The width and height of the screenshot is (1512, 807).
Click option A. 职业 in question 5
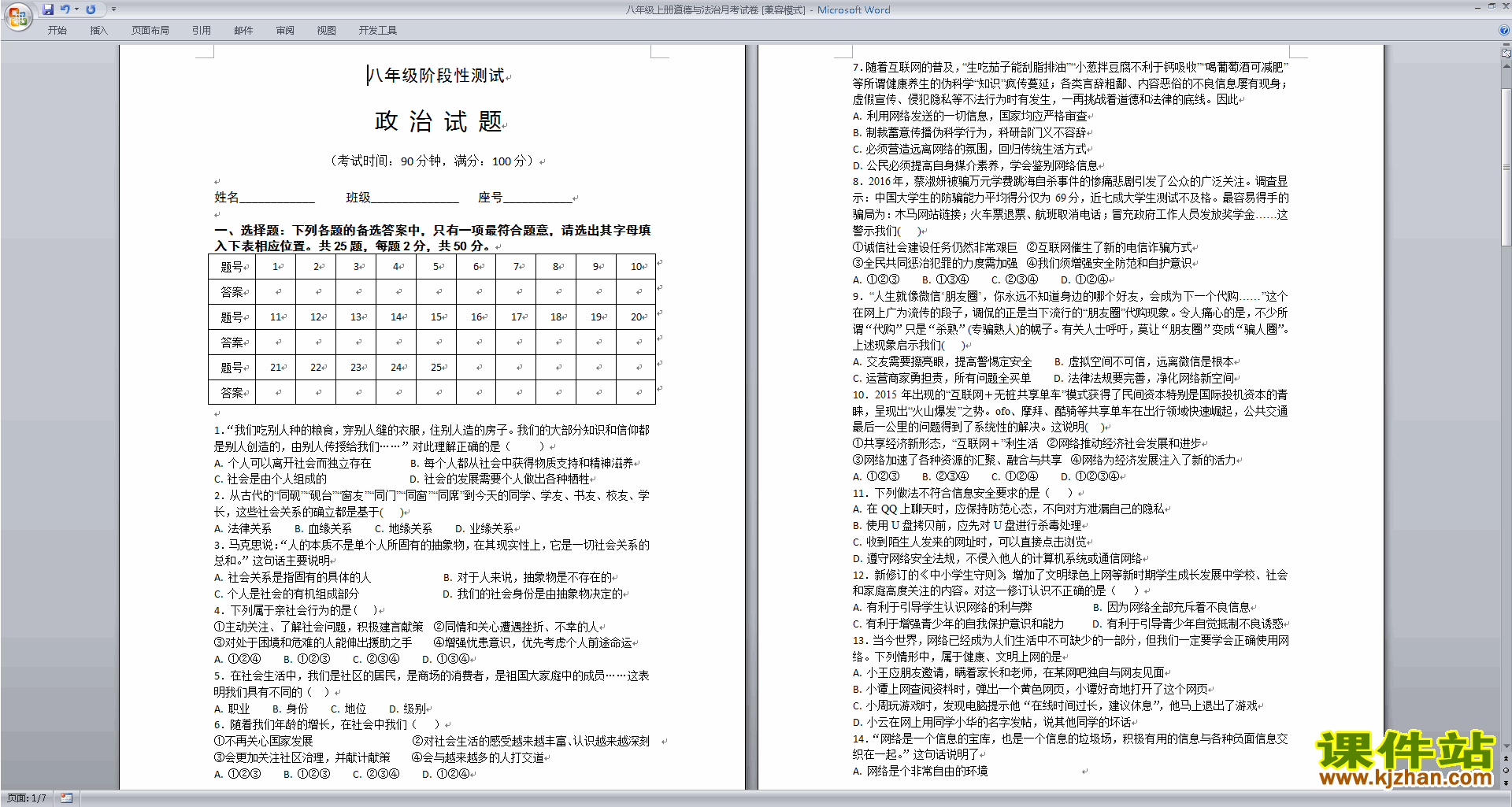(x=232, y=709)
